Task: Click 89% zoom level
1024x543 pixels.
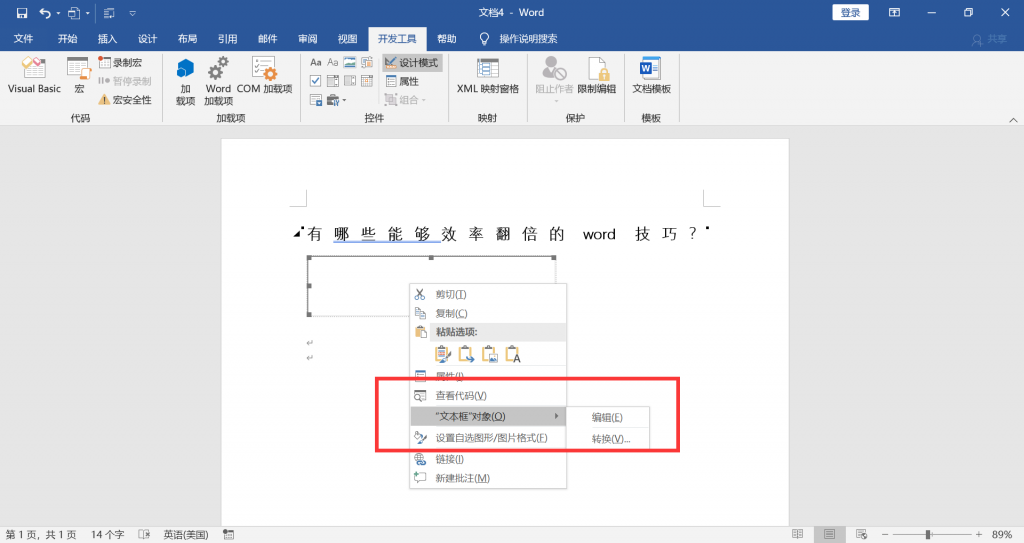Action: pyautogui.click(x=1002, y=535)
